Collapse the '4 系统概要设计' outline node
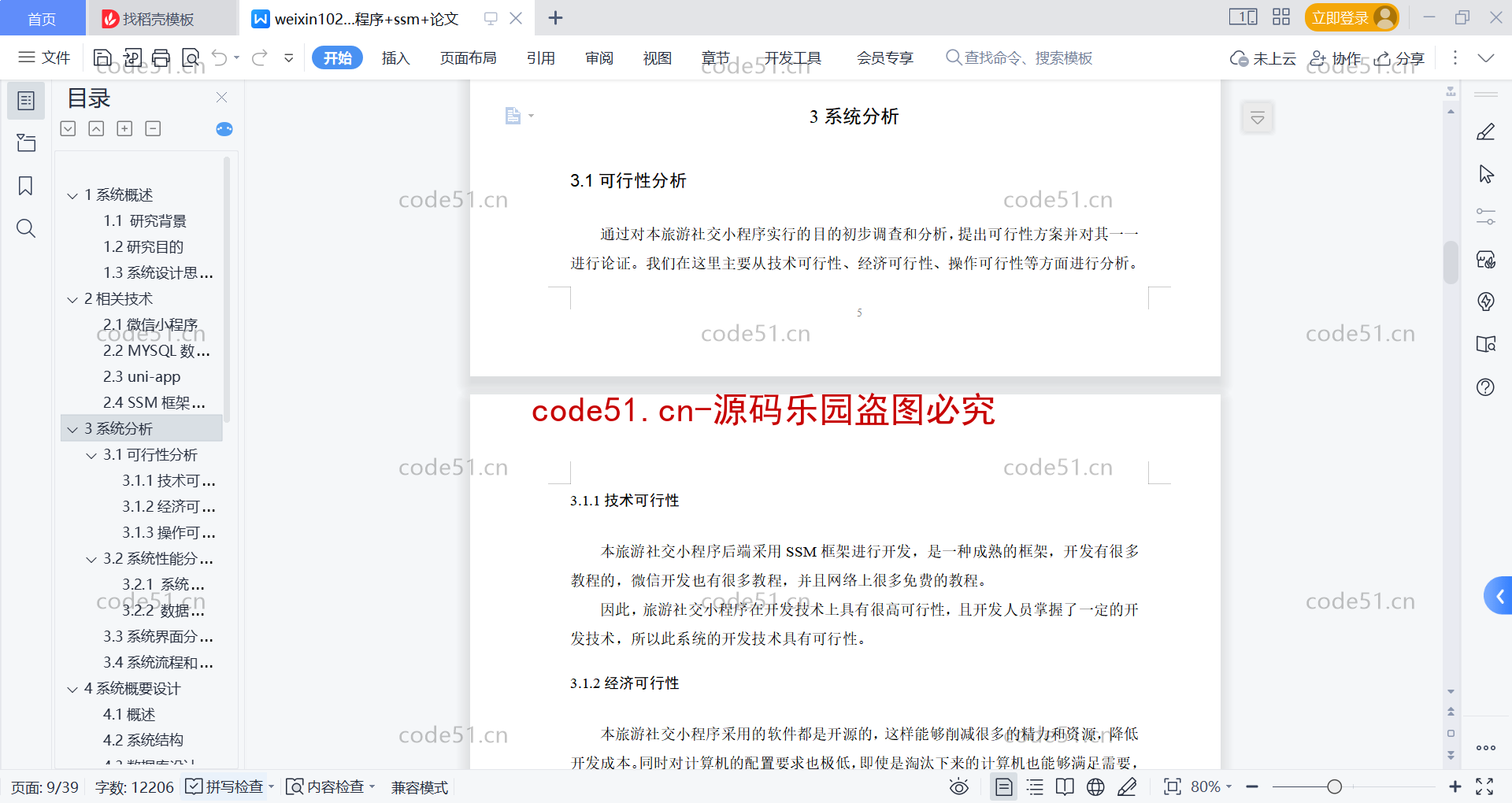This screenshot has width=1512, height=803. pyautogui.click(x=72, y=689)
